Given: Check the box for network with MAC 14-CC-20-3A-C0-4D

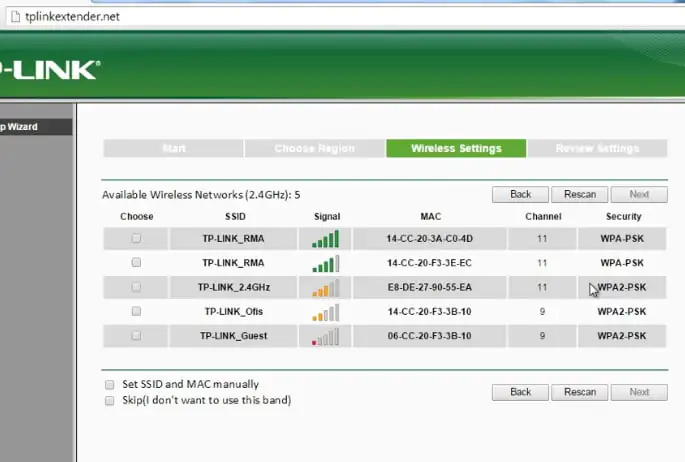Looking at the screenshot, I should tap(136, 238).
